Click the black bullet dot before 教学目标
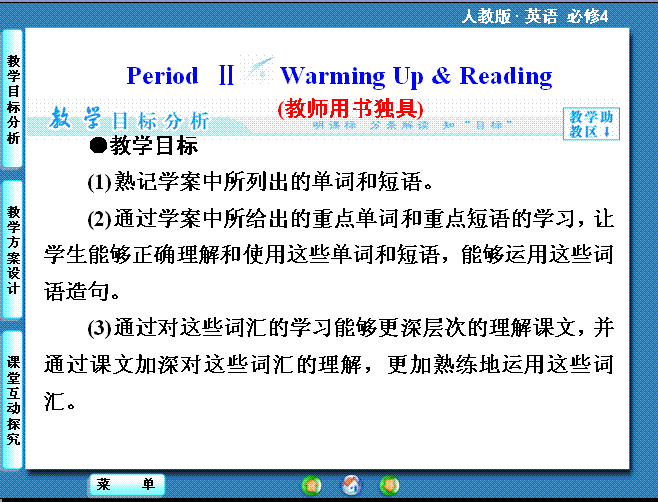 (x=98, y=147)
